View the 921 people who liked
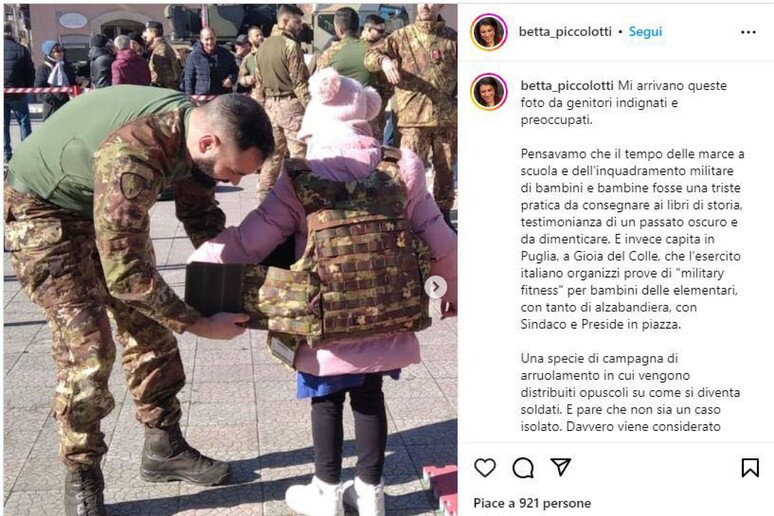774x516 pixels. click(532, 503)
